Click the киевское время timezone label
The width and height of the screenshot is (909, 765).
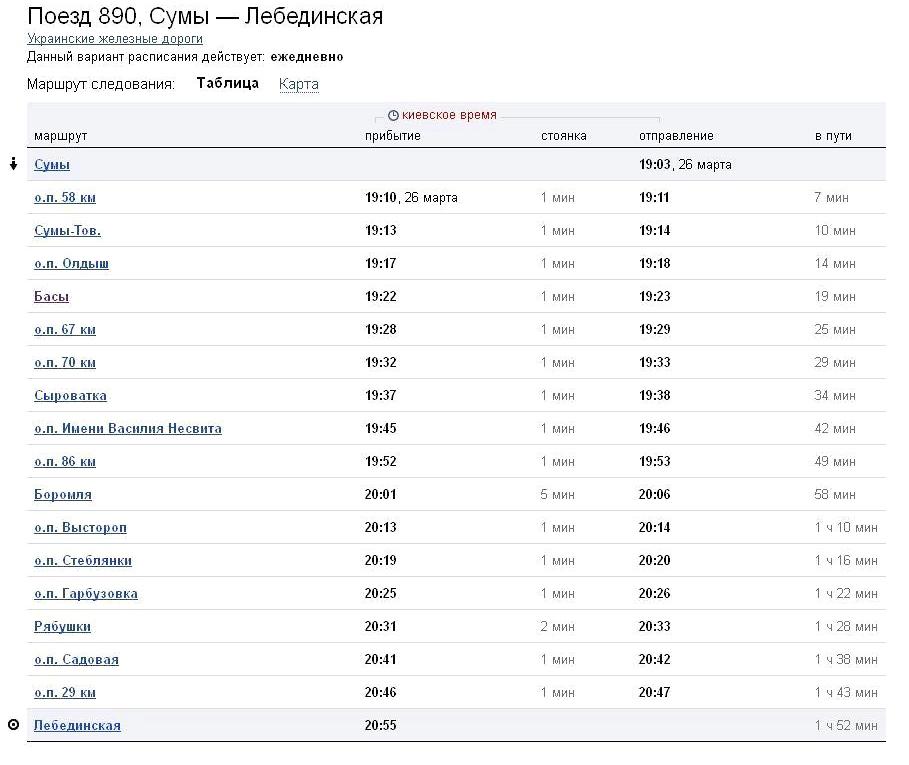point(449,116)
